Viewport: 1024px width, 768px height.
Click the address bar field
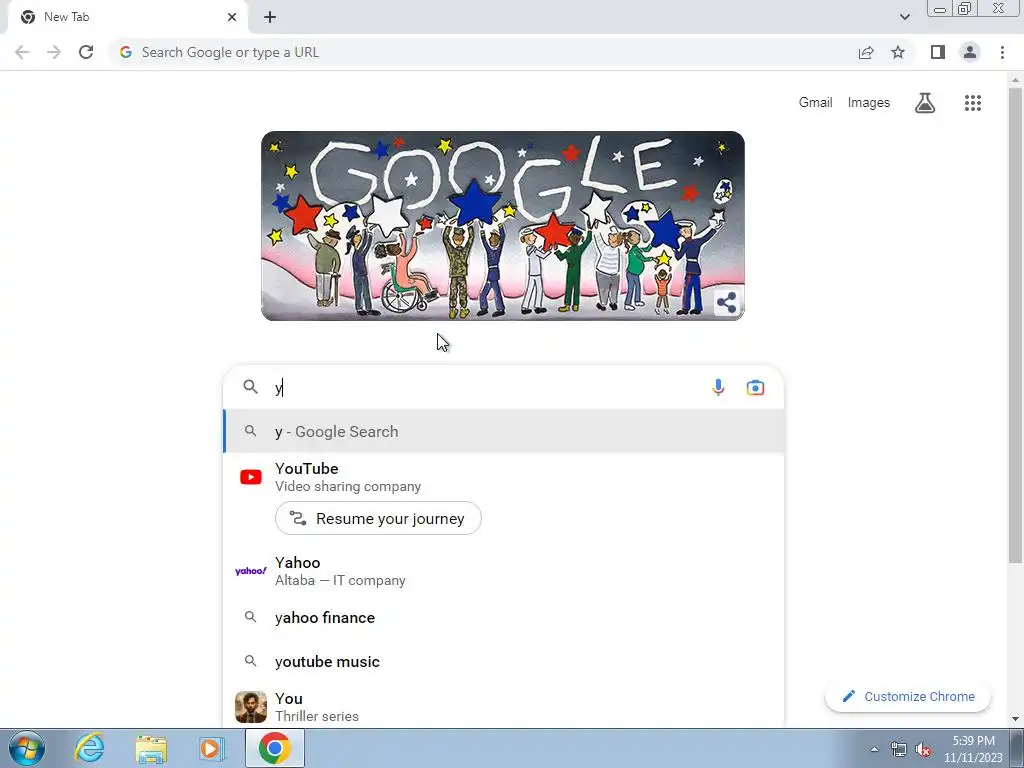pyautogui.click(x=483, y=52)
